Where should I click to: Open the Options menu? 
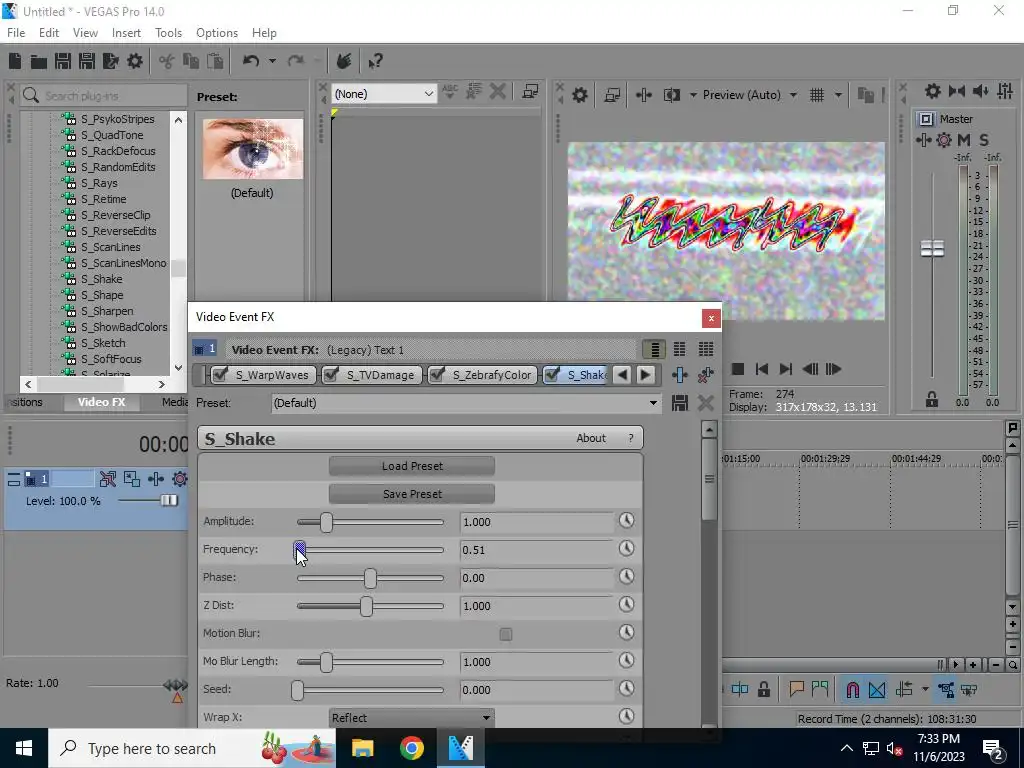click(x=217, y=33)
